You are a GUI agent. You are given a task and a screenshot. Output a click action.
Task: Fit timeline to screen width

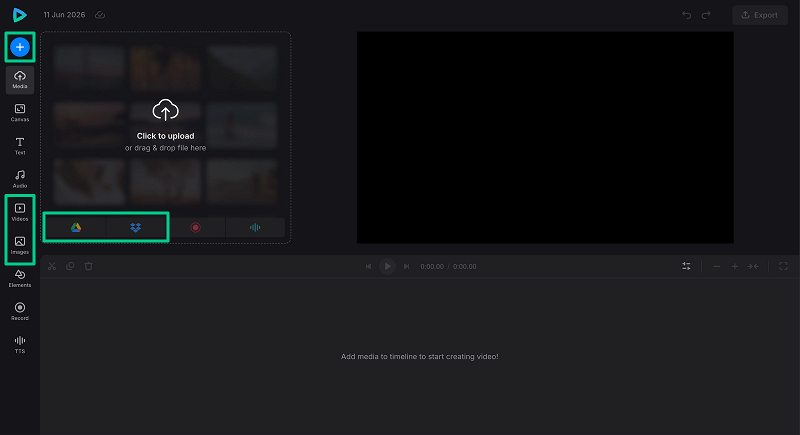point(753,266)
